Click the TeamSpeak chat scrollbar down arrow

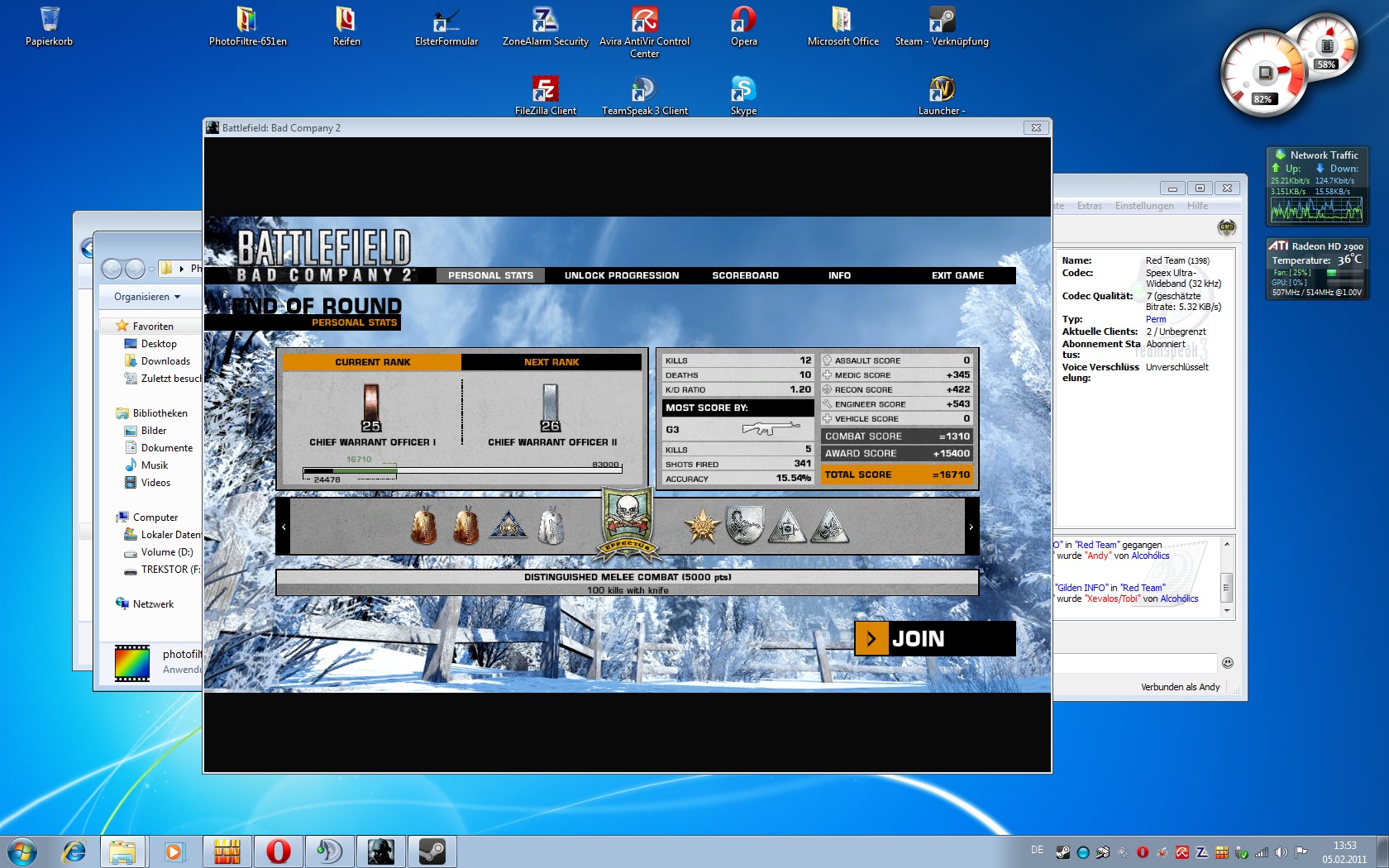tap(1227, 611)
